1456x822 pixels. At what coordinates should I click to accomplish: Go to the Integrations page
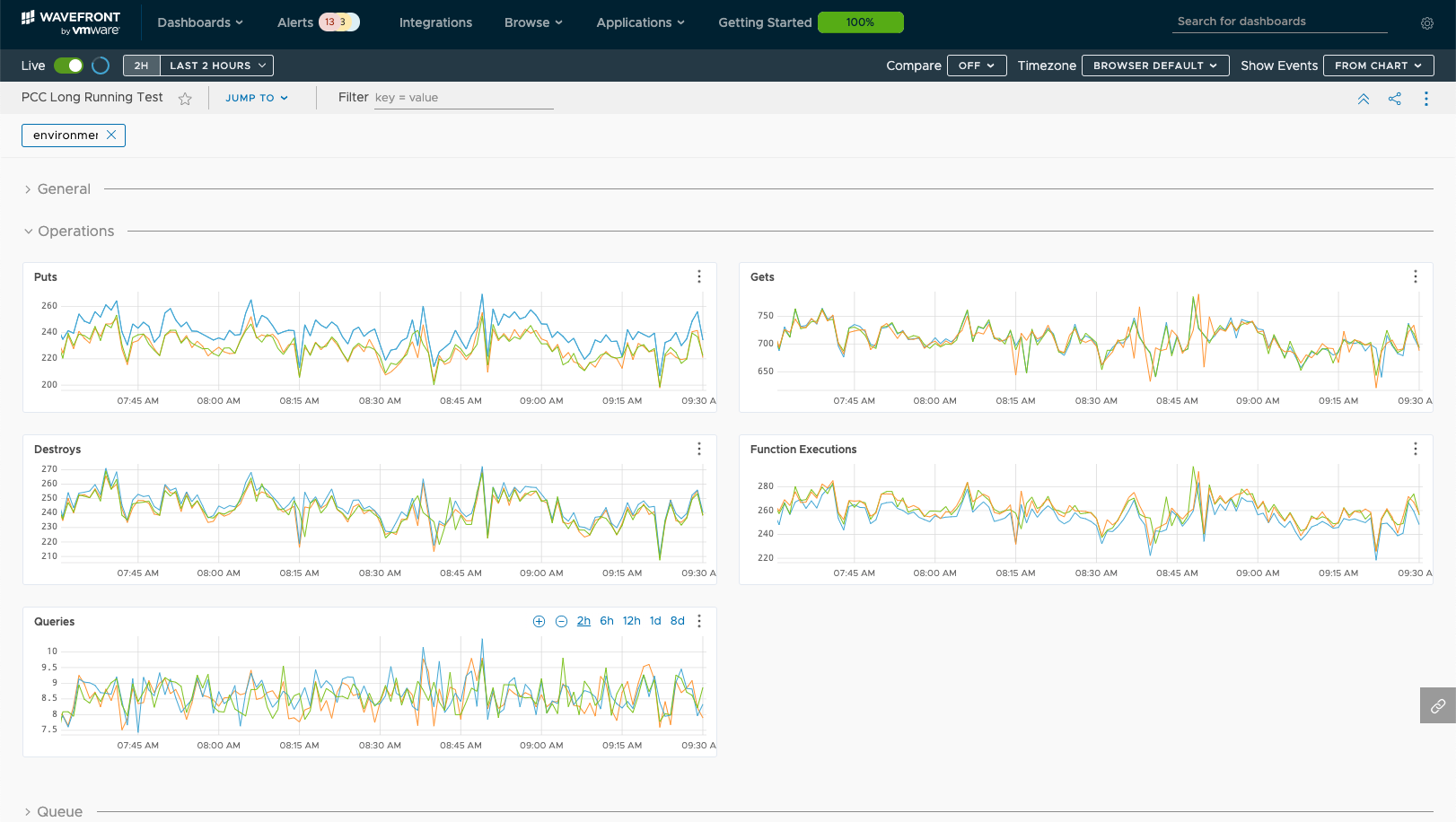(435, 22)
